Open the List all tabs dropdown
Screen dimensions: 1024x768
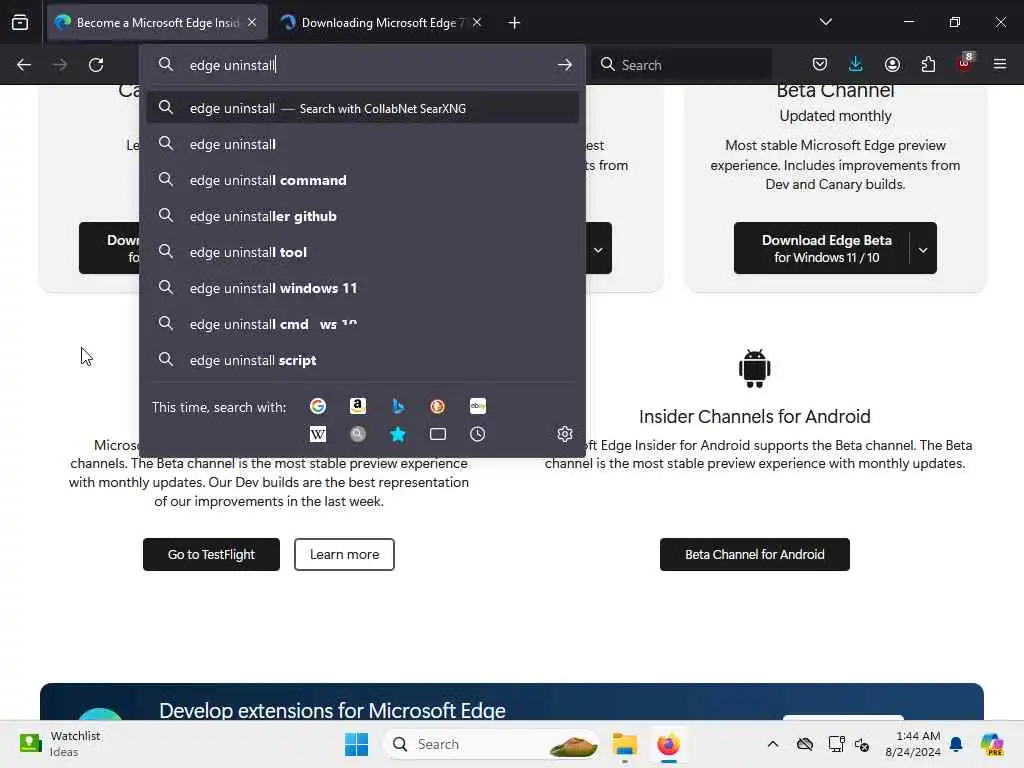coord(825,22)
